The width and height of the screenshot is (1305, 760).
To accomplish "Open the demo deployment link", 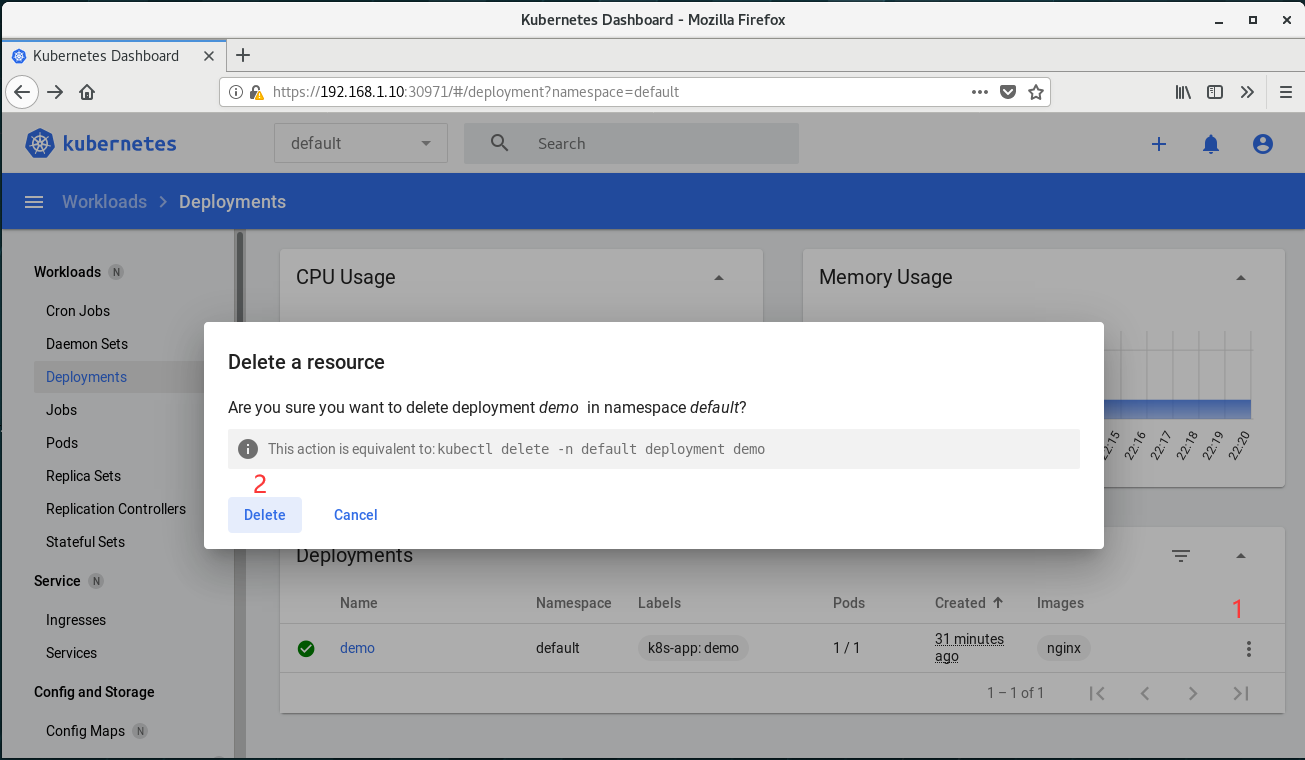I will pyautogui.click(x=357, y=648).
